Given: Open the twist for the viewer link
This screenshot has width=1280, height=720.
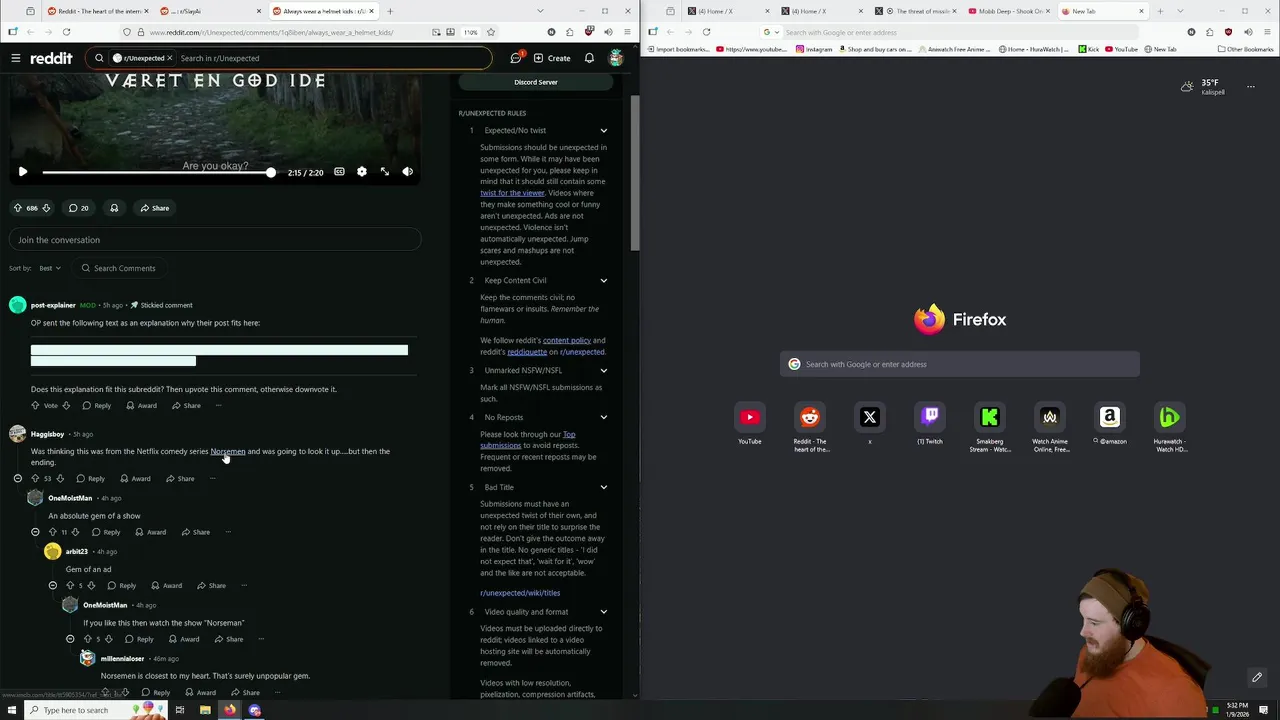Looking at the screenshot, I should (512, 193).
